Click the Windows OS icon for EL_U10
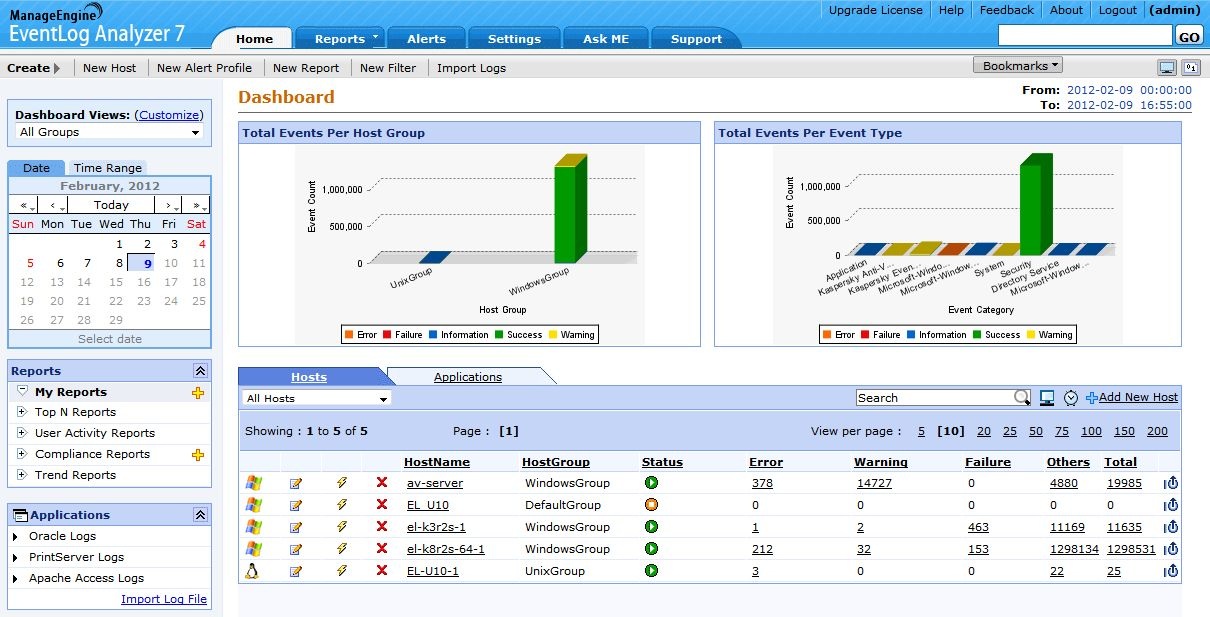 254,505
